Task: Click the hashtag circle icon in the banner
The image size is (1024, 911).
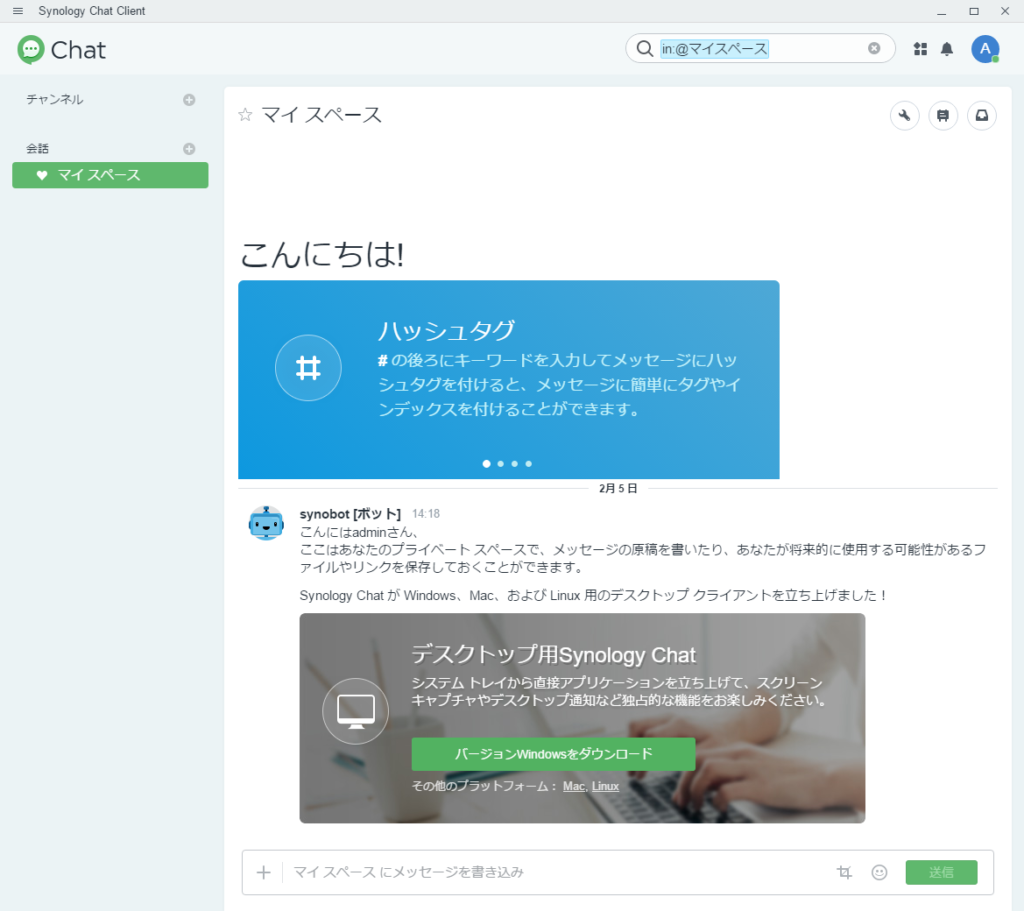Action: 308,368
